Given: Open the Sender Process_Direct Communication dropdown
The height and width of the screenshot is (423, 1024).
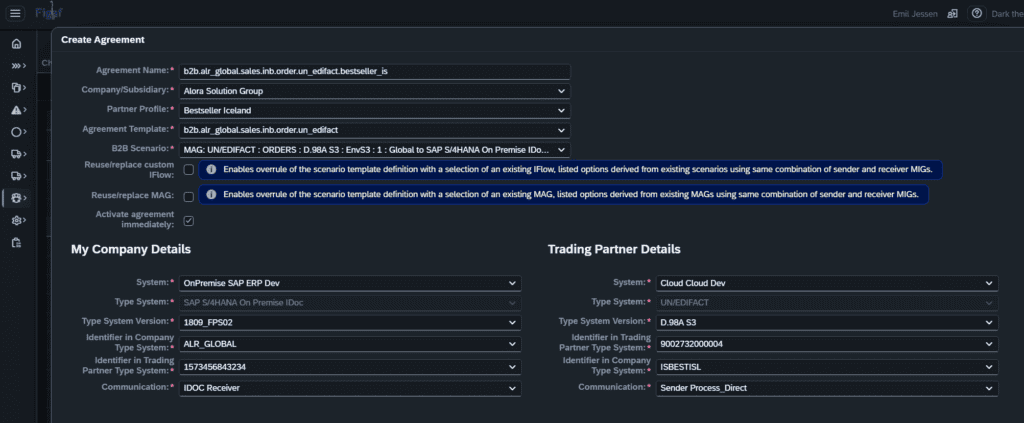Looking at the screenshot, I should point(827,388).
